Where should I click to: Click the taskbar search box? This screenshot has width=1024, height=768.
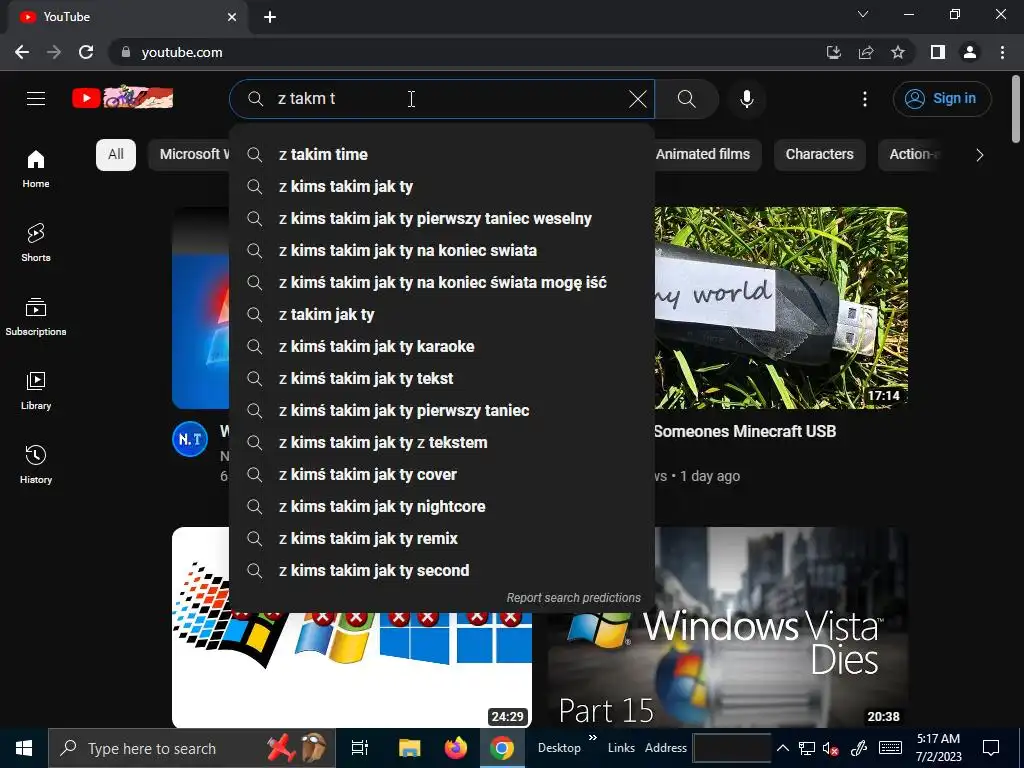point(192,748)
